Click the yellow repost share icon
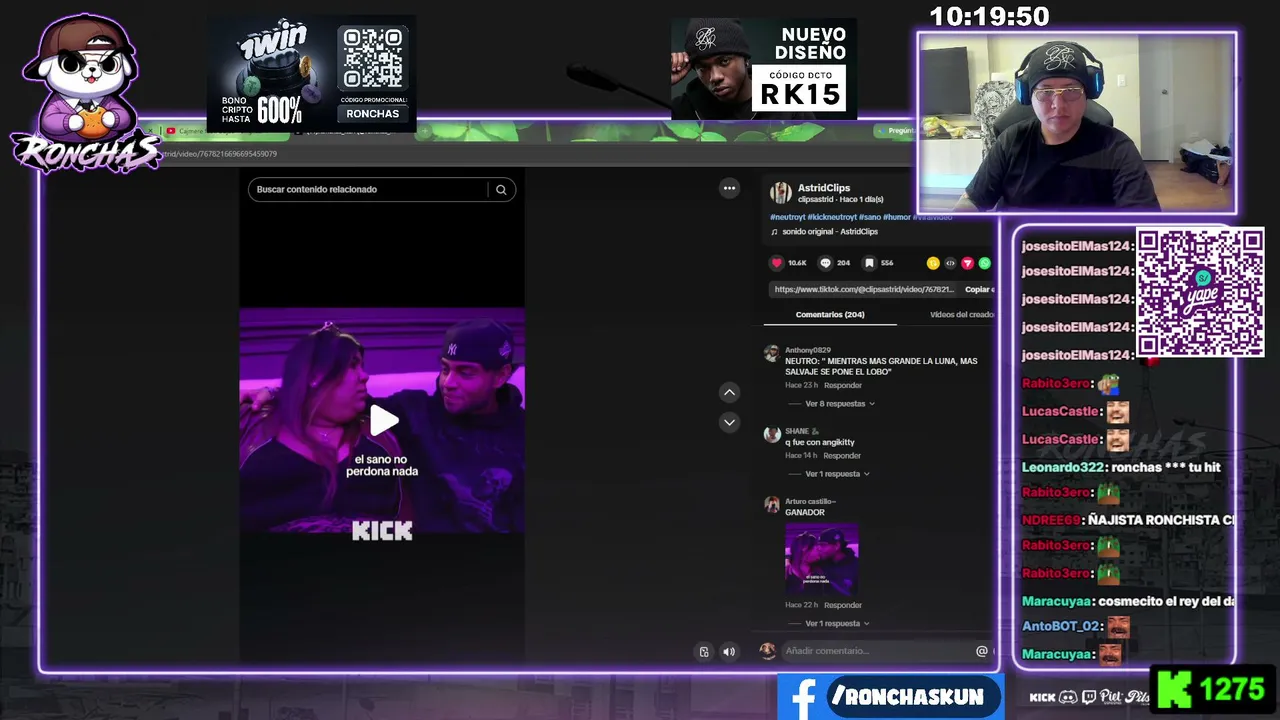 pos(933,263)
